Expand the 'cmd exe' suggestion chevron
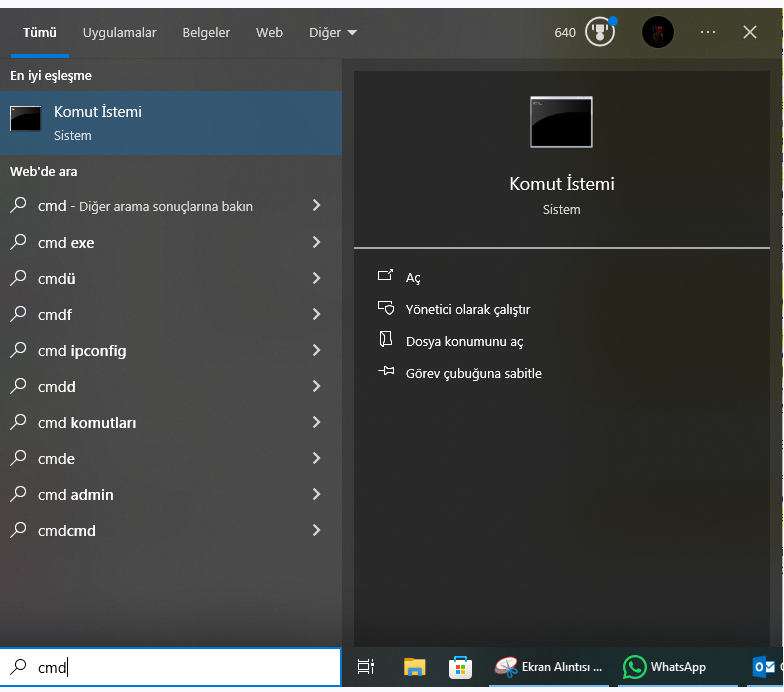 316,242
